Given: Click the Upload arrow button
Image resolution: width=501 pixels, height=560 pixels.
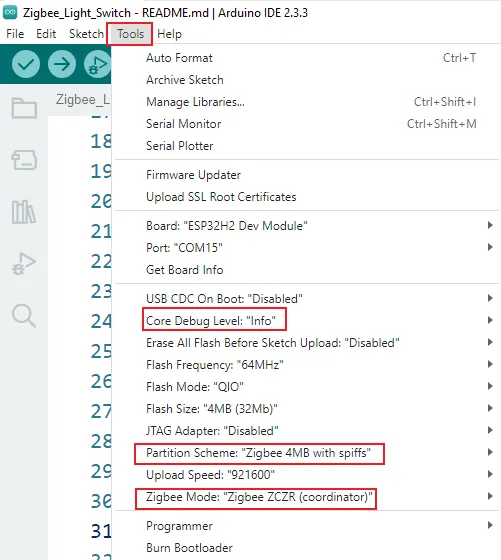Looking at the screenshot, I should point(62,64).
